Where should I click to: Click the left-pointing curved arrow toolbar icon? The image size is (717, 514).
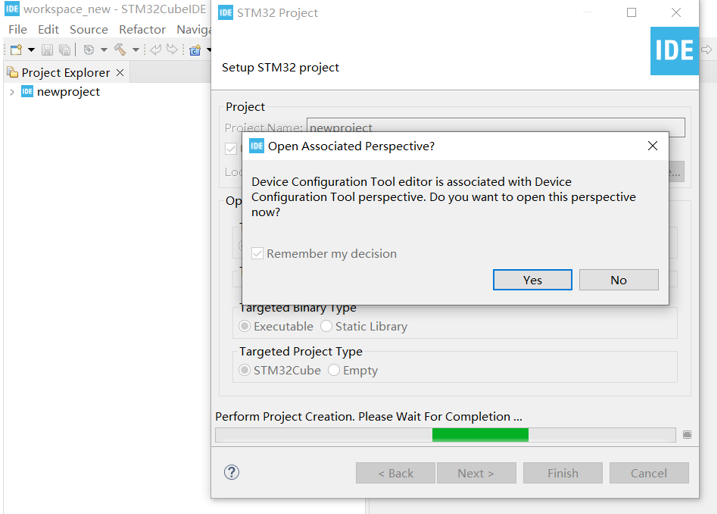155,49
